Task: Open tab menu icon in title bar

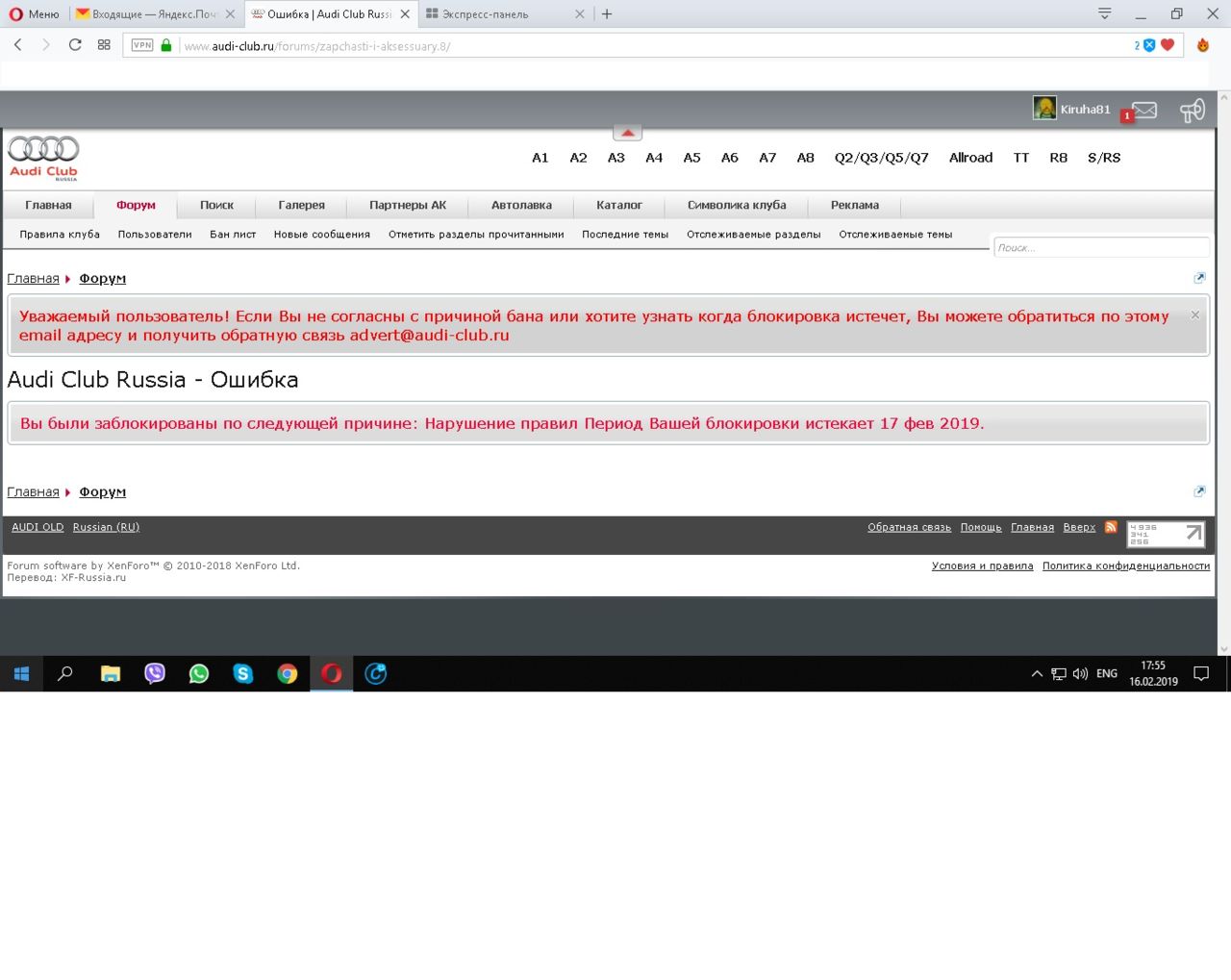Action: tap(1104, 14)
